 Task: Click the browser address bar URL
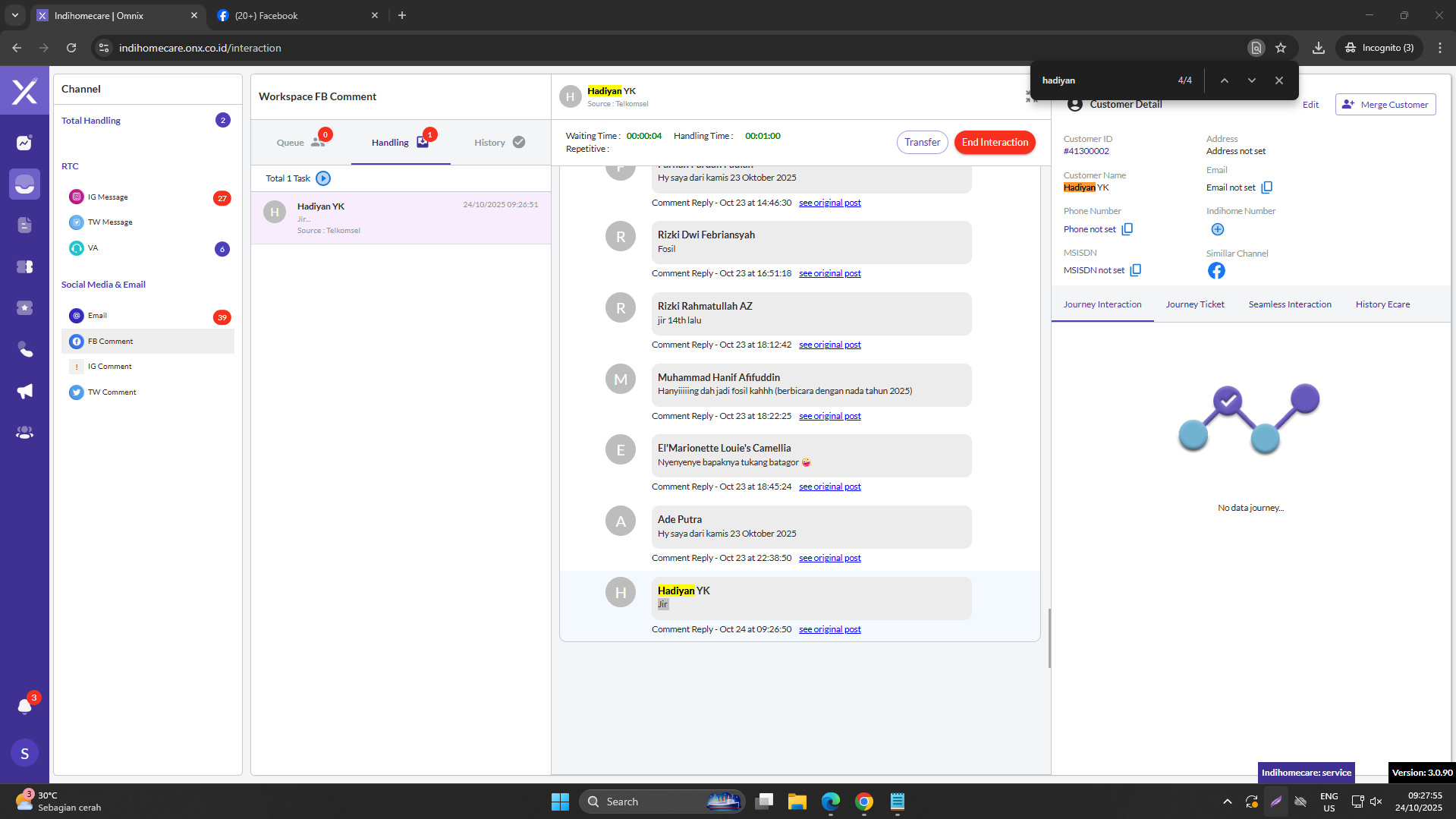coord(200,48)
